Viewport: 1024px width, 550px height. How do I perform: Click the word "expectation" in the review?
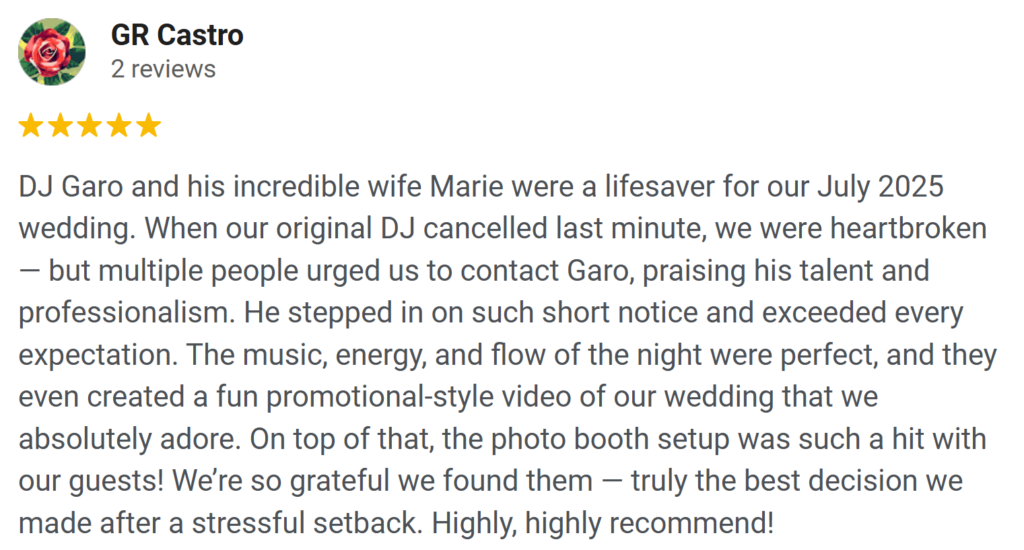[x=90, y=355]
